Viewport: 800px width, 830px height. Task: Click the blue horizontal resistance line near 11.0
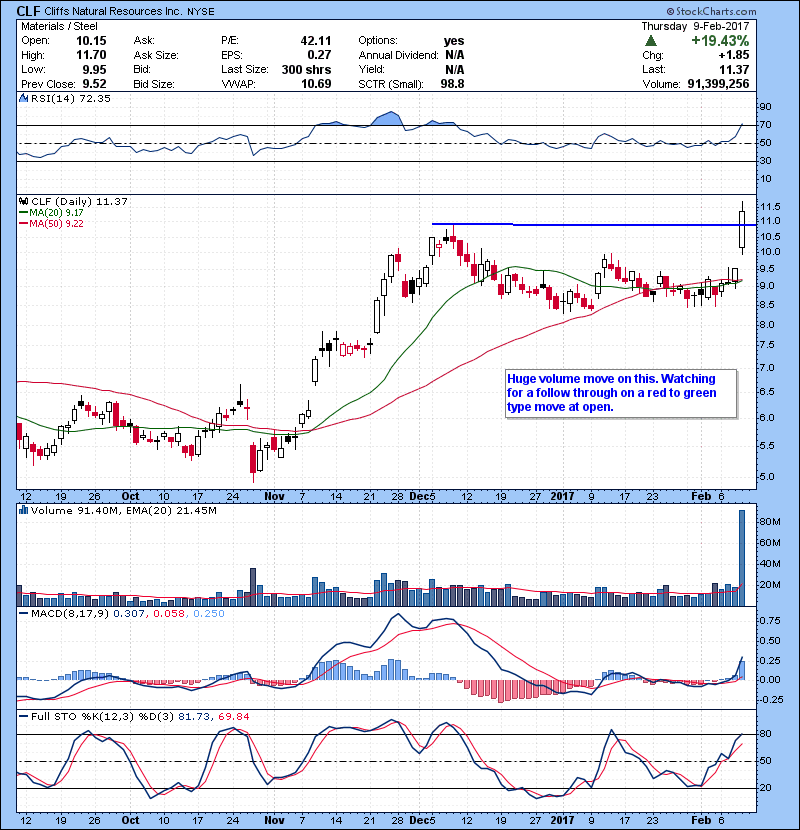tap(593, 224)
